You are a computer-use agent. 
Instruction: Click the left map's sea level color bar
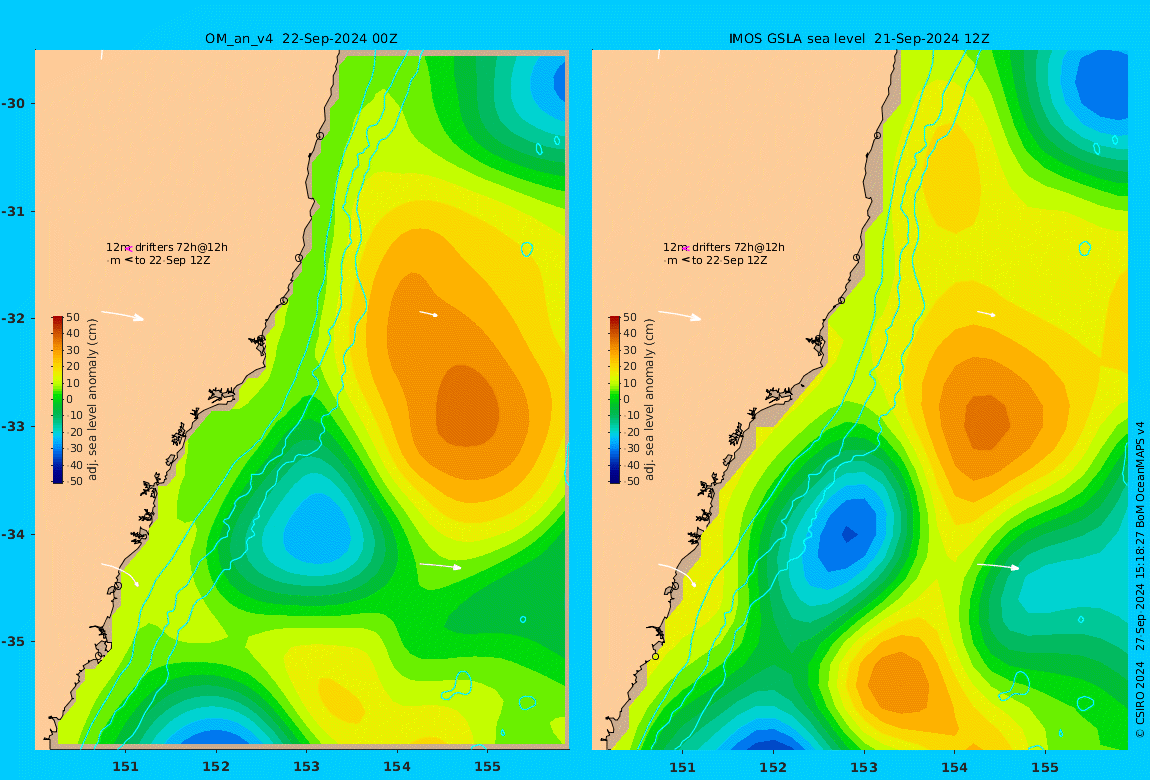tap(58, 400)
